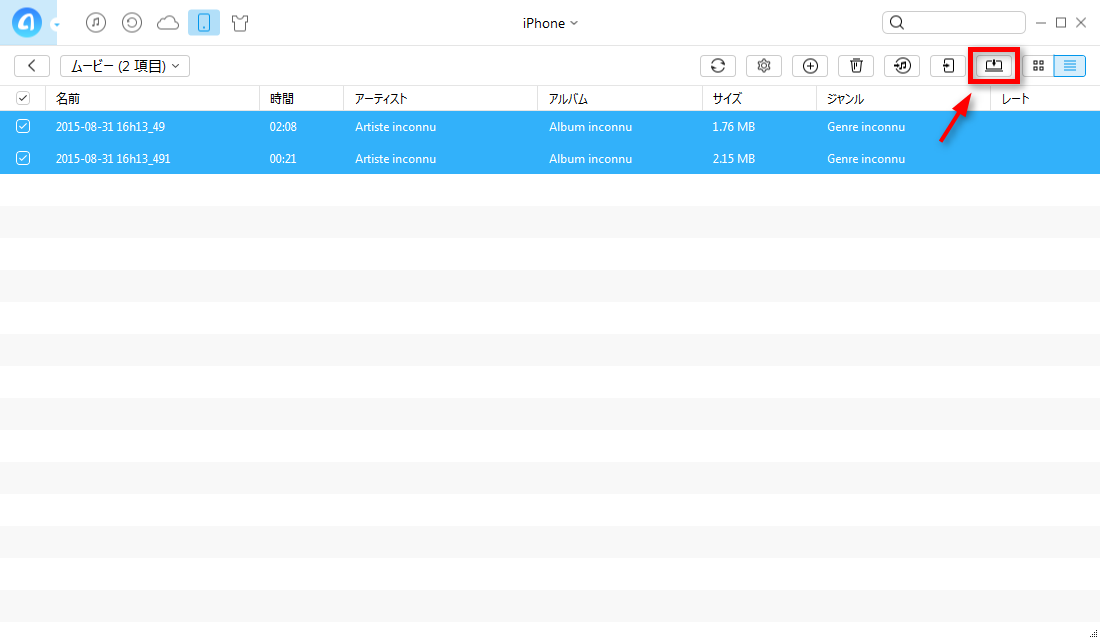Delete selected movies with trash icon

tap(856, 66)
